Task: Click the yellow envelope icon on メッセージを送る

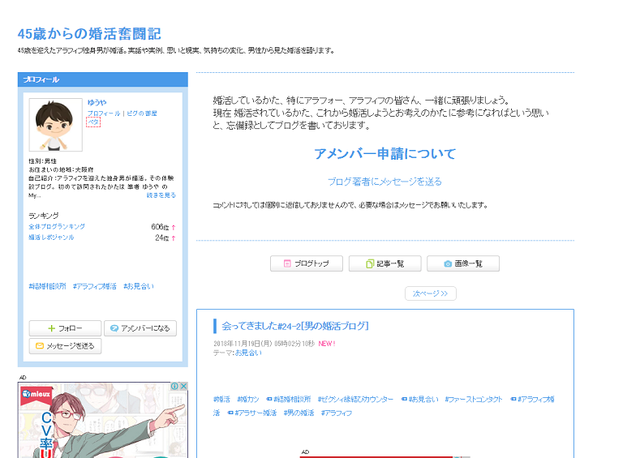Action: 40,346
